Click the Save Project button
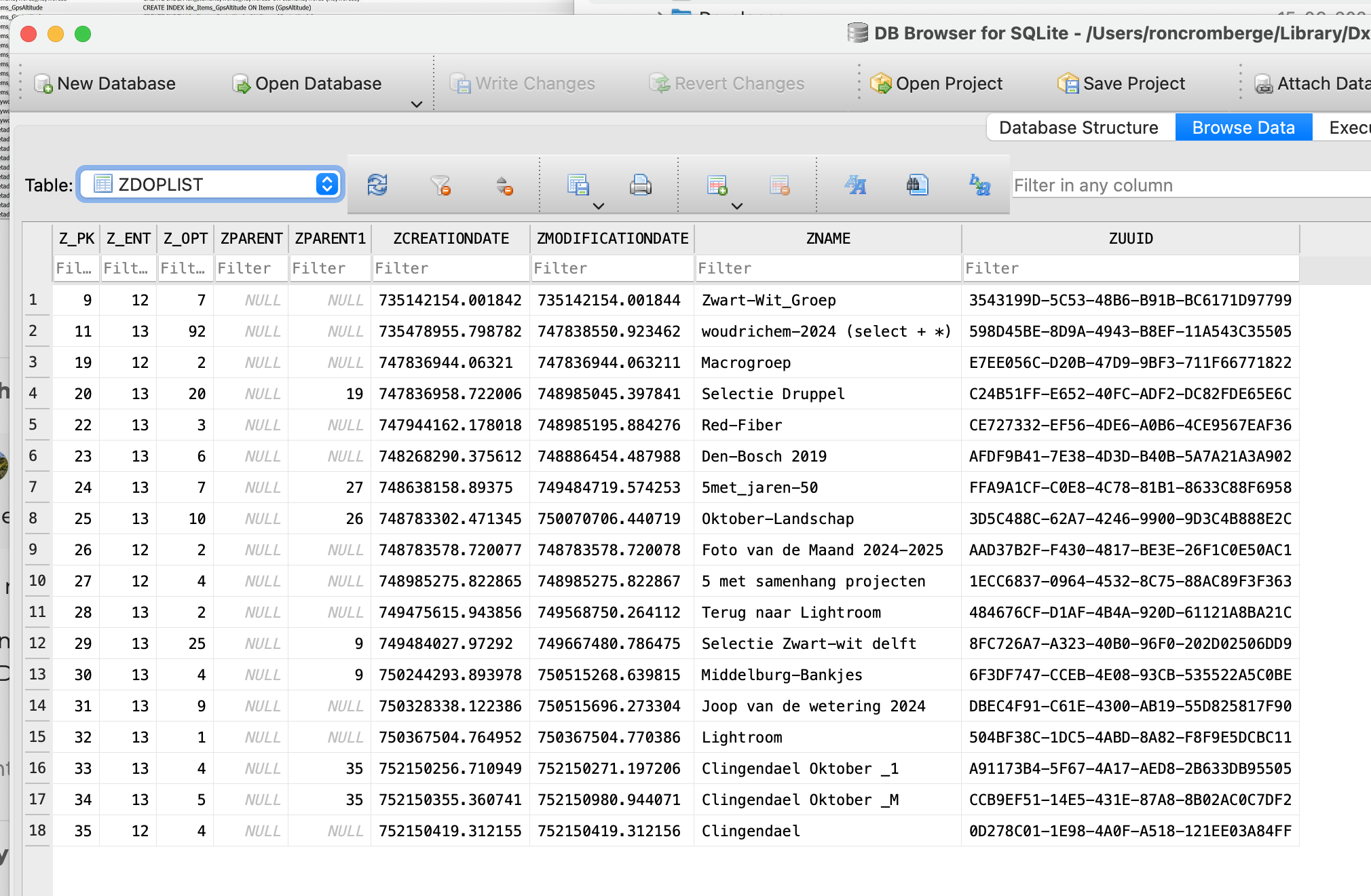 pos(1121,83)
